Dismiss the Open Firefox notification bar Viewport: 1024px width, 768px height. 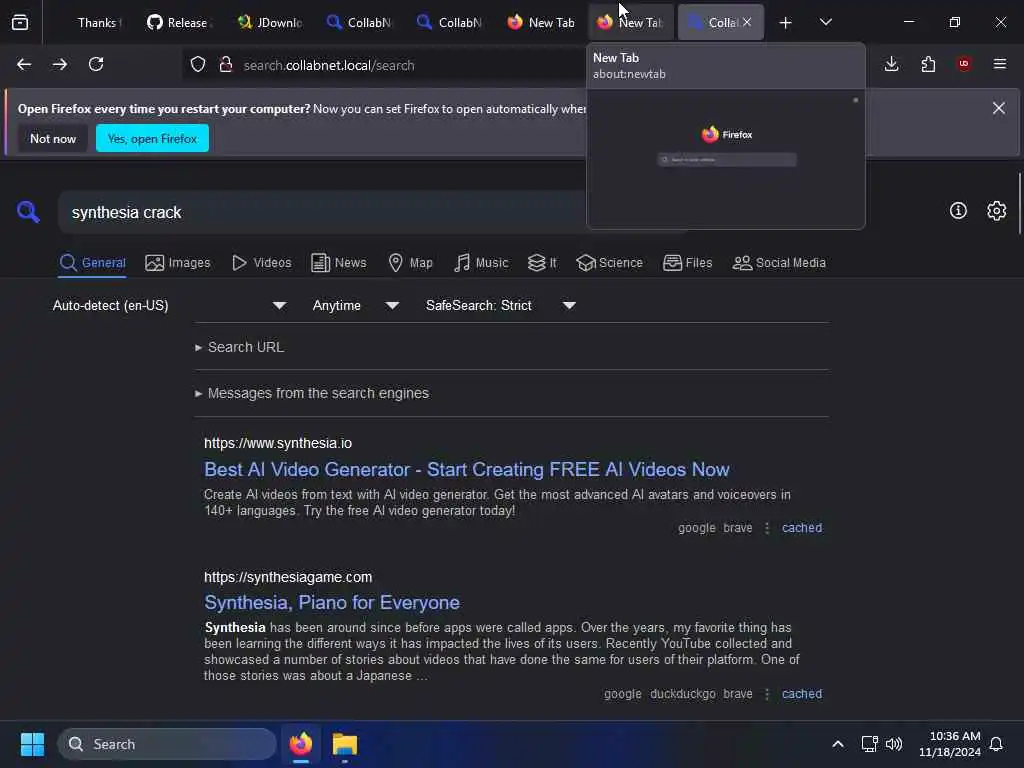(x=999, y=108)
